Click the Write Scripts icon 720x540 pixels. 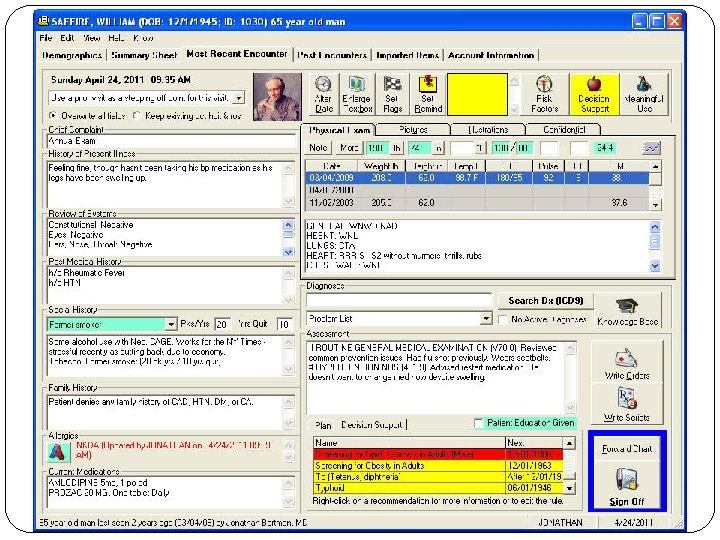(x=627, y=399)
